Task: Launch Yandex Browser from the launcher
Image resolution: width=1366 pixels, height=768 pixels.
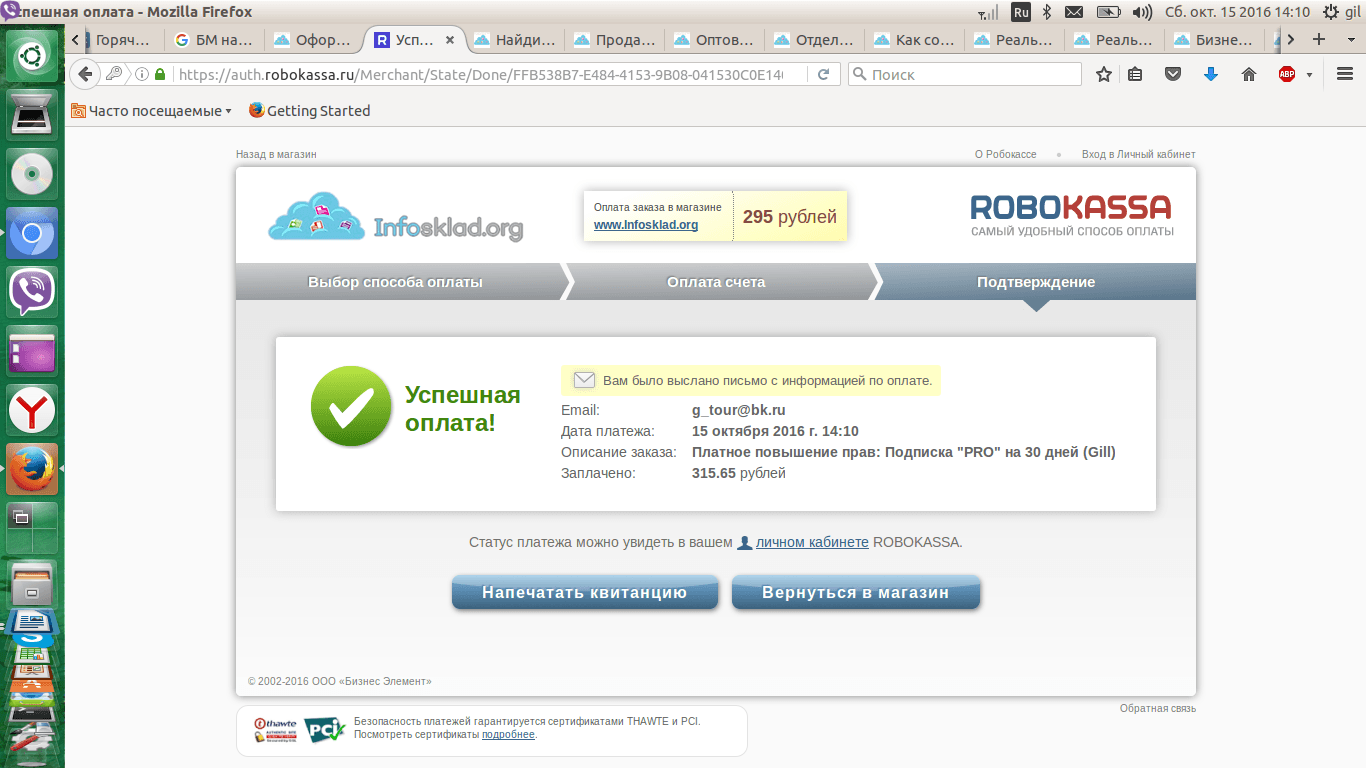Action: pos(33,411)
